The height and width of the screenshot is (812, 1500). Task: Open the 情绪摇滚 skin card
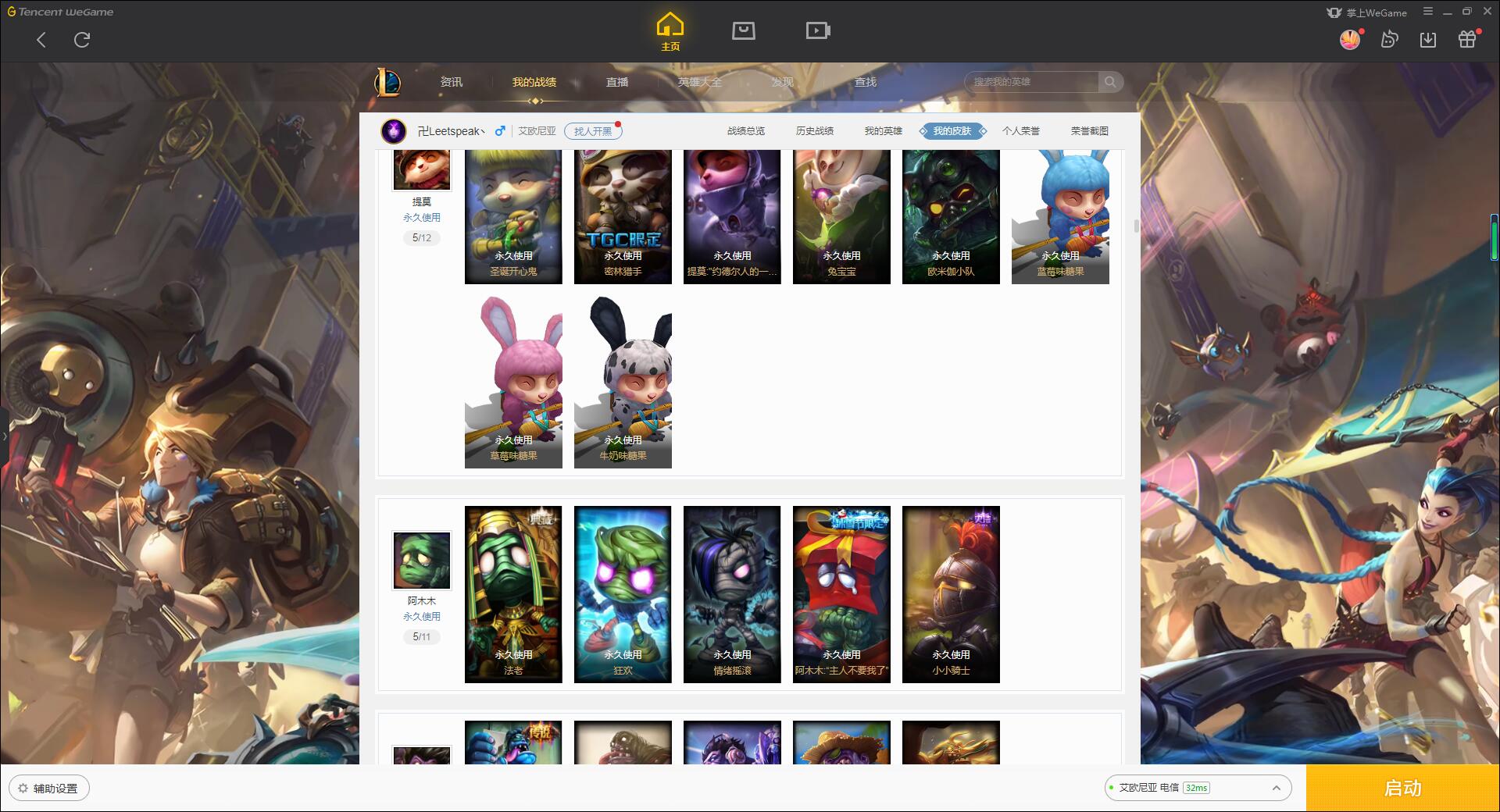[x=732, y=594]
